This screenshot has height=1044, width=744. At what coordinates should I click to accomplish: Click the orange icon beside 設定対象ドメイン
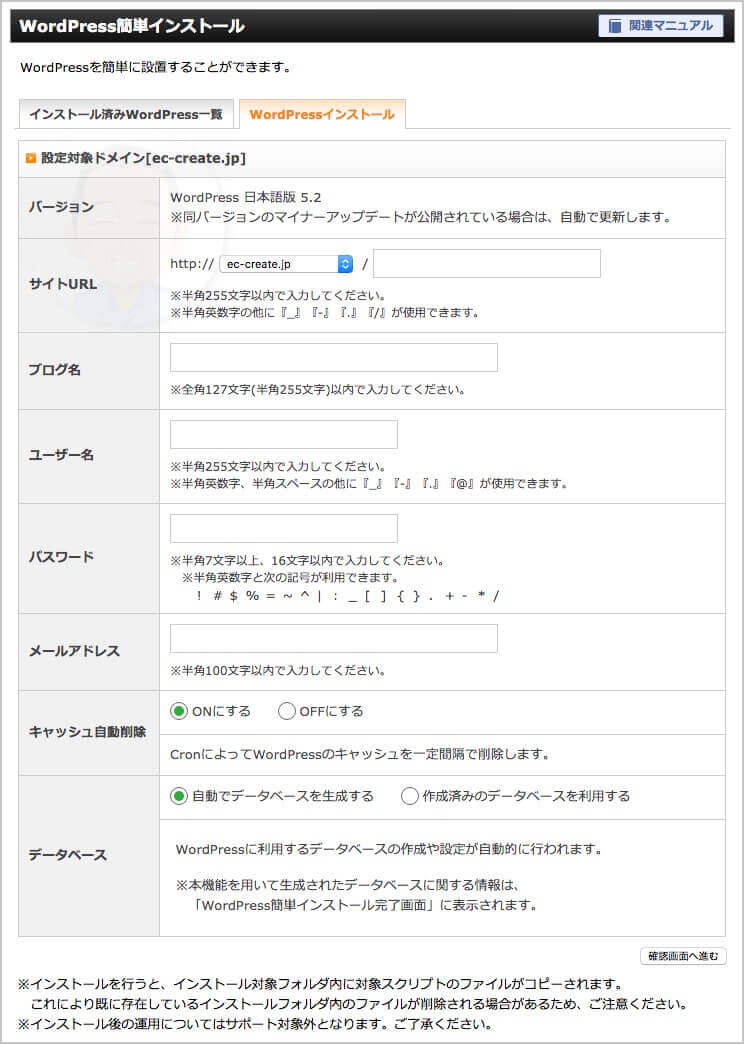point(31,158)
